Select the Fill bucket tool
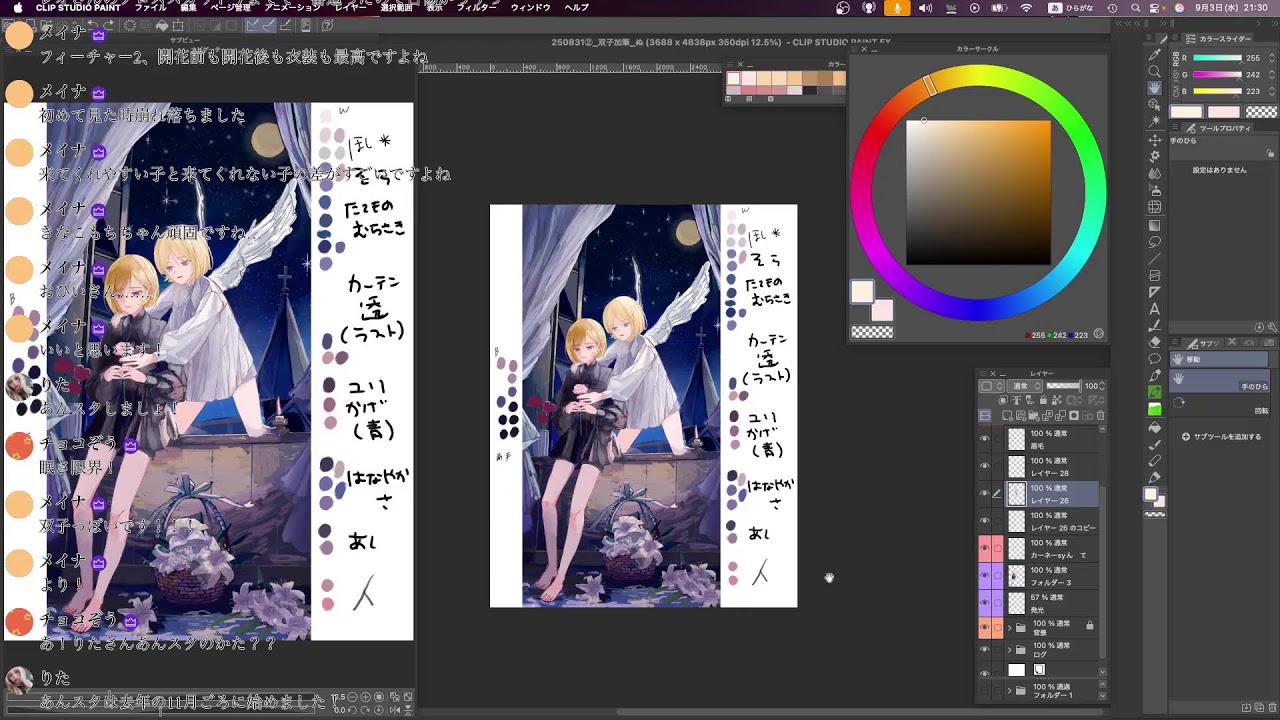Viewport: 1280px width, 720px height. pyautogui.click(x=1155, y=427)
